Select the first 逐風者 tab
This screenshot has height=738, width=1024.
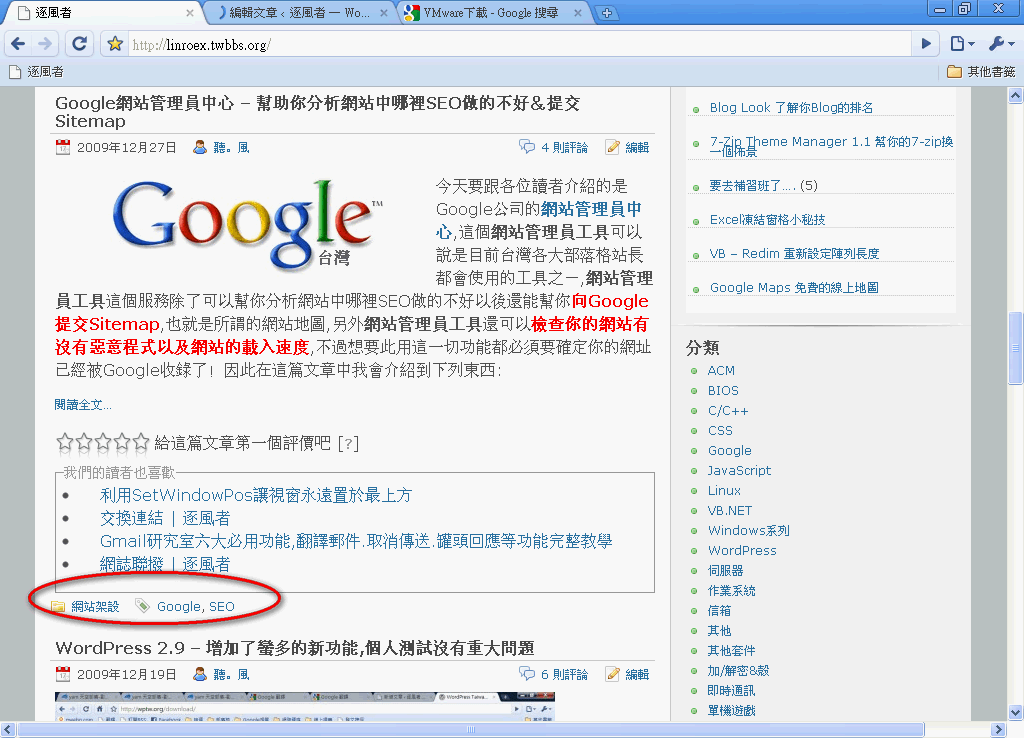click(104, 12)
